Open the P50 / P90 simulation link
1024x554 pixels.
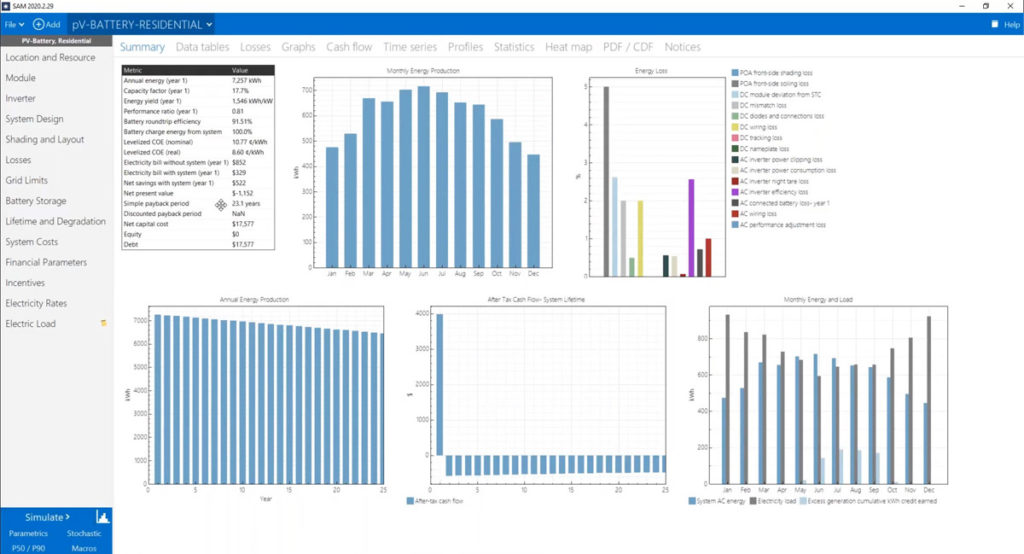point(28,548)
